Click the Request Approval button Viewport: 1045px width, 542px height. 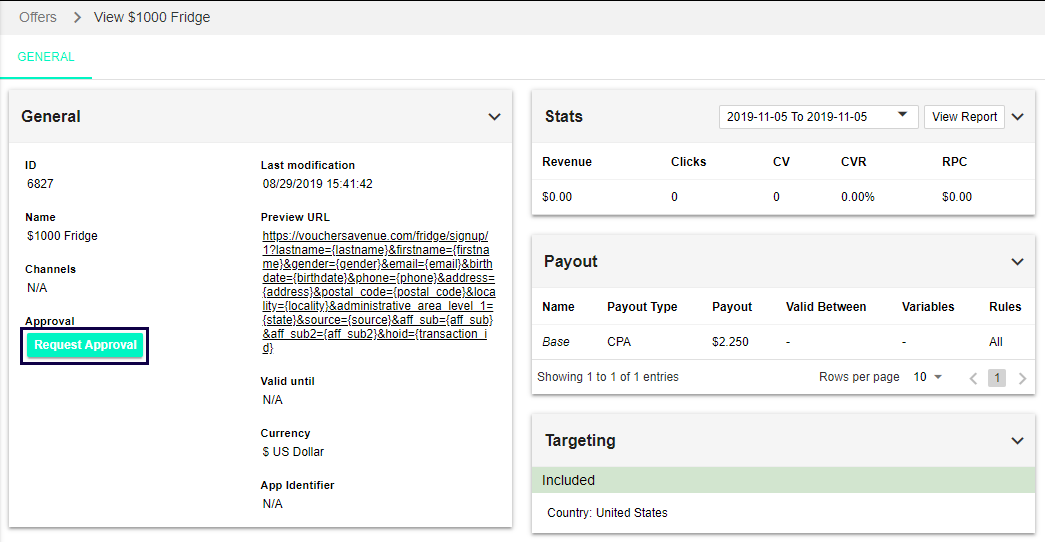(84, 345)
